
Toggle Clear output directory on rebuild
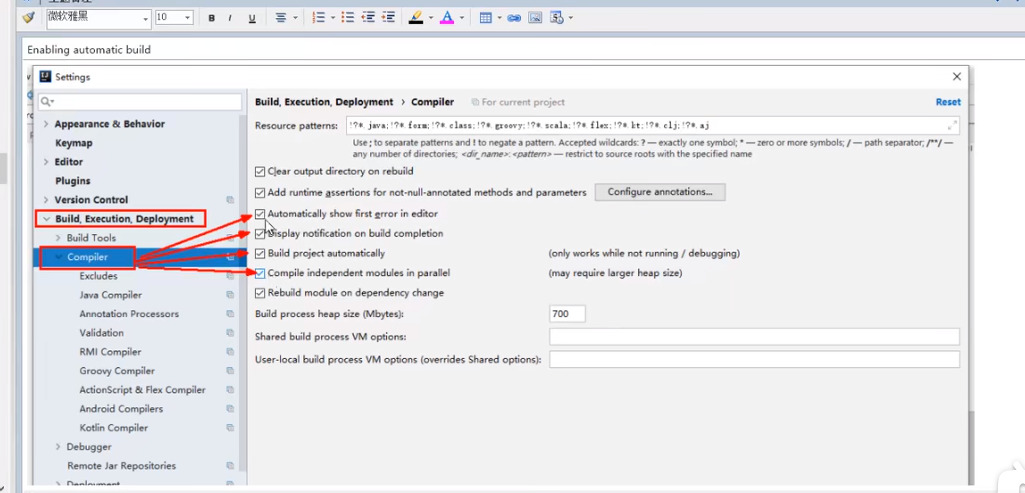pos(260,171)
